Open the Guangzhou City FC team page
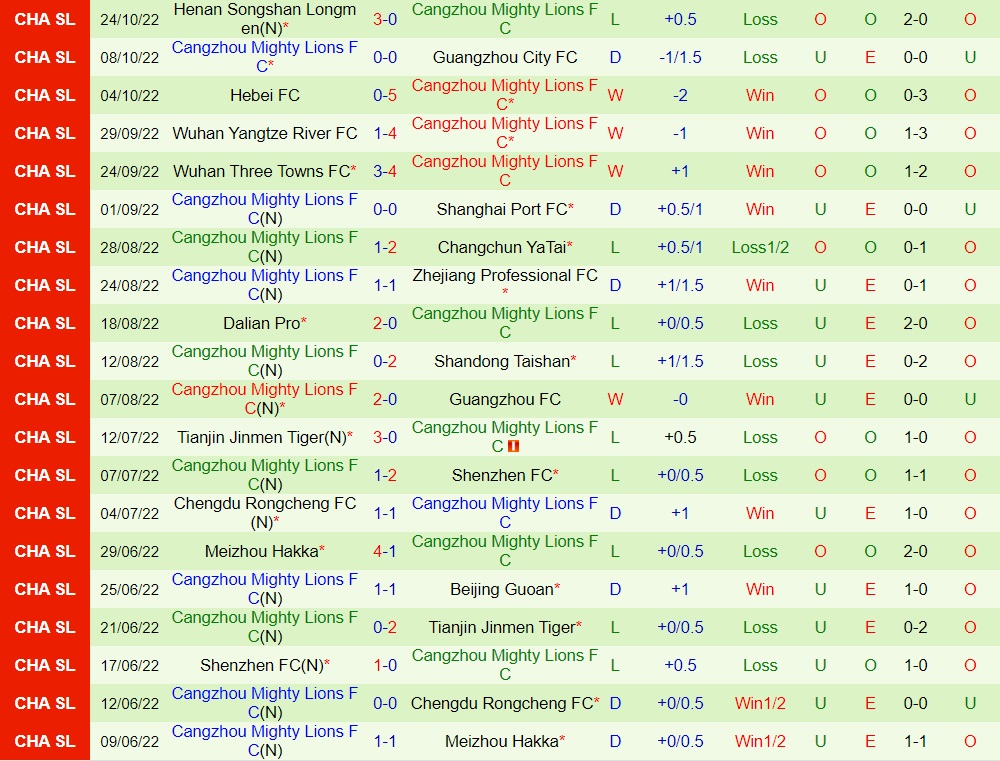Screen dimensions: 1000x761 tap(503, 57)
